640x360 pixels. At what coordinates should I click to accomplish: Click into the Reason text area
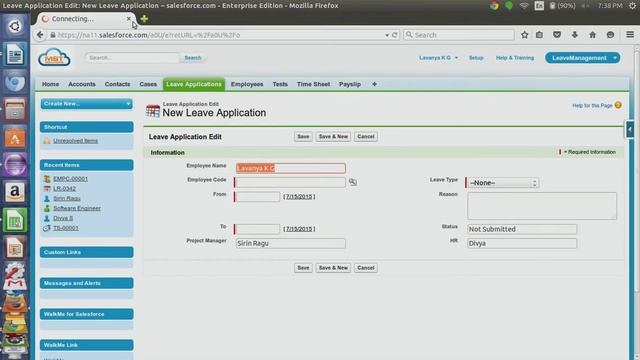pos(542,206)
